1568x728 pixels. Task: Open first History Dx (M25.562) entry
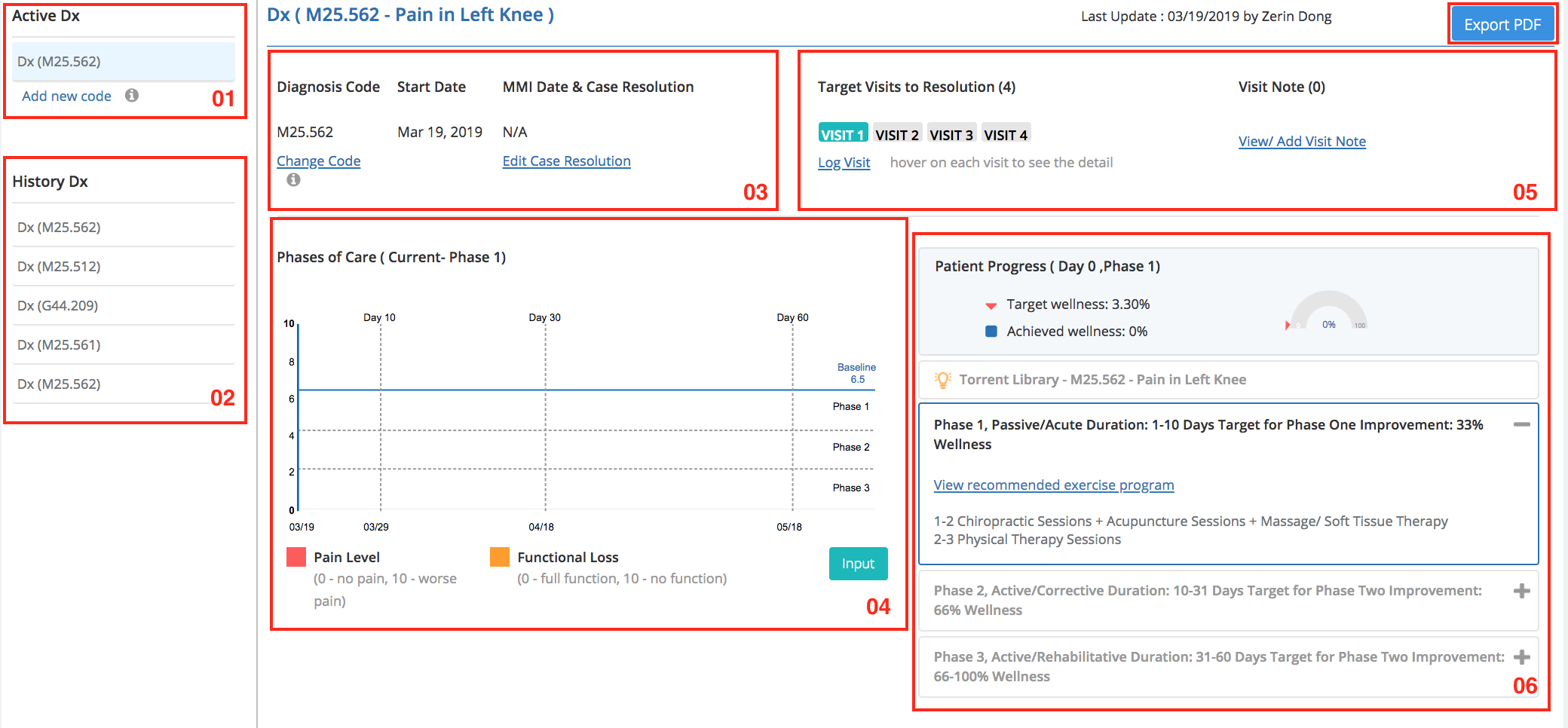[x=124, y=227]
